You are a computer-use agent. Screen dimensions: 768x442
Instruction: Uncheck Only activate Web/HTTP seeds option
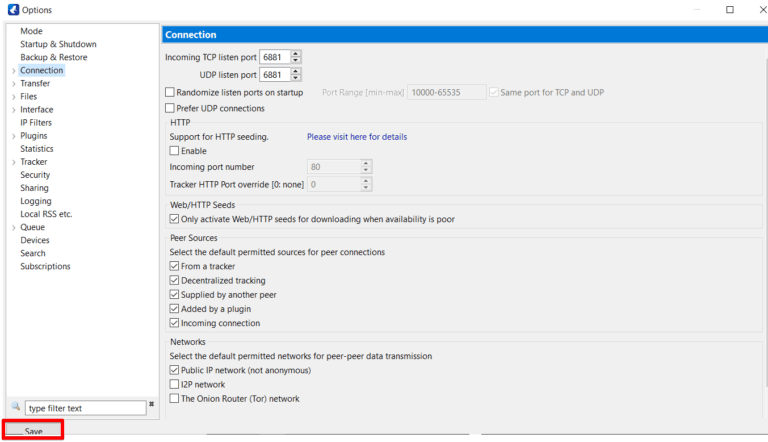pyautogui.click(x=174, y=219)
